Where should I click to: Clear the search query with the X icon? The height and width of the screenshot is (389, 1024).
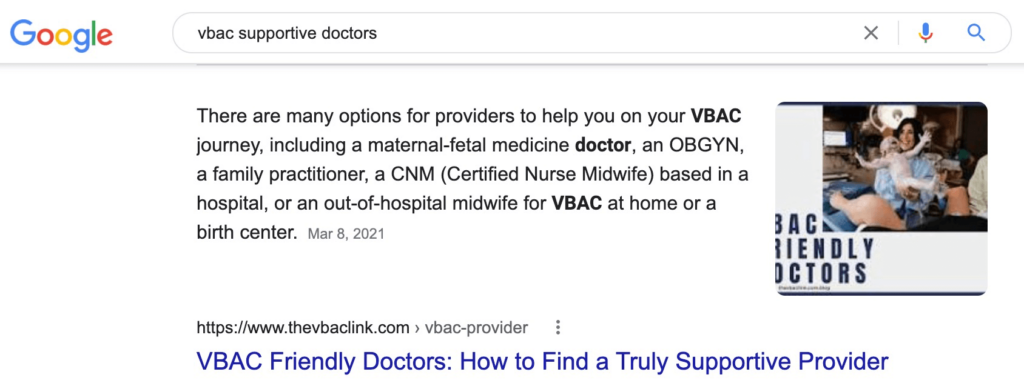coord(871,33)
